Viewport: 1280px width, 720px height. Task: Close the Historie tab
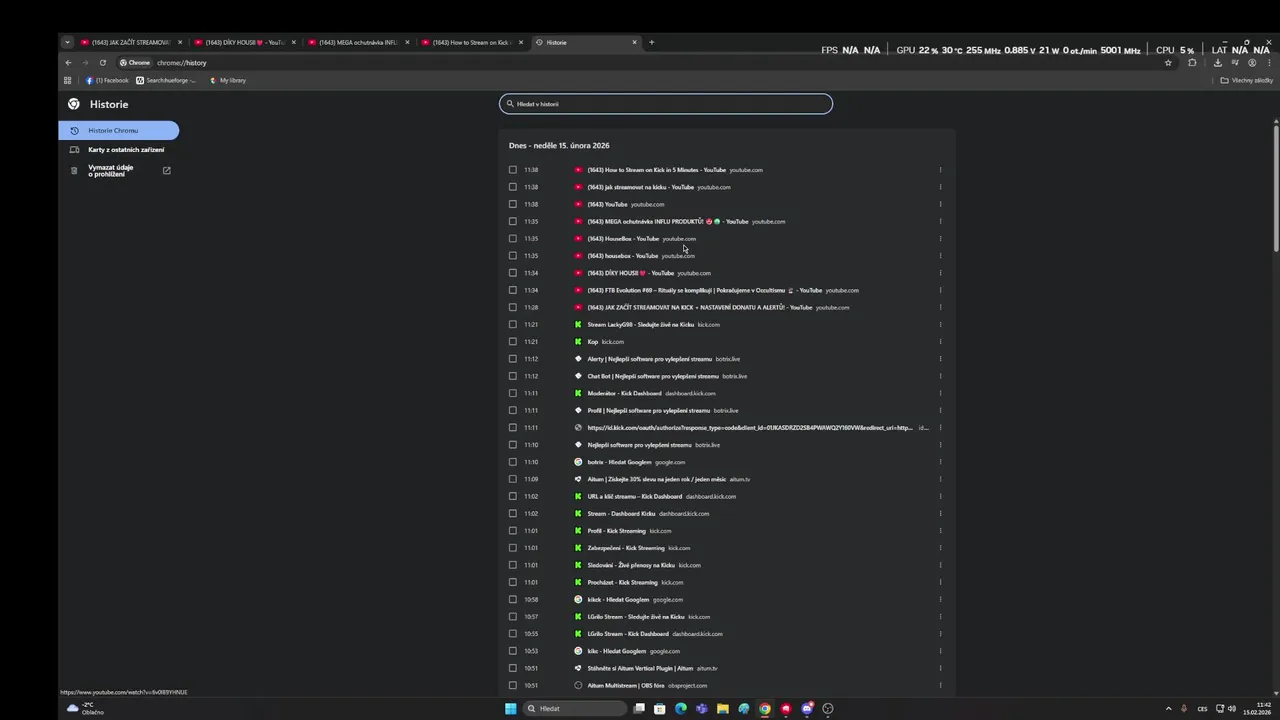[634, 42]
